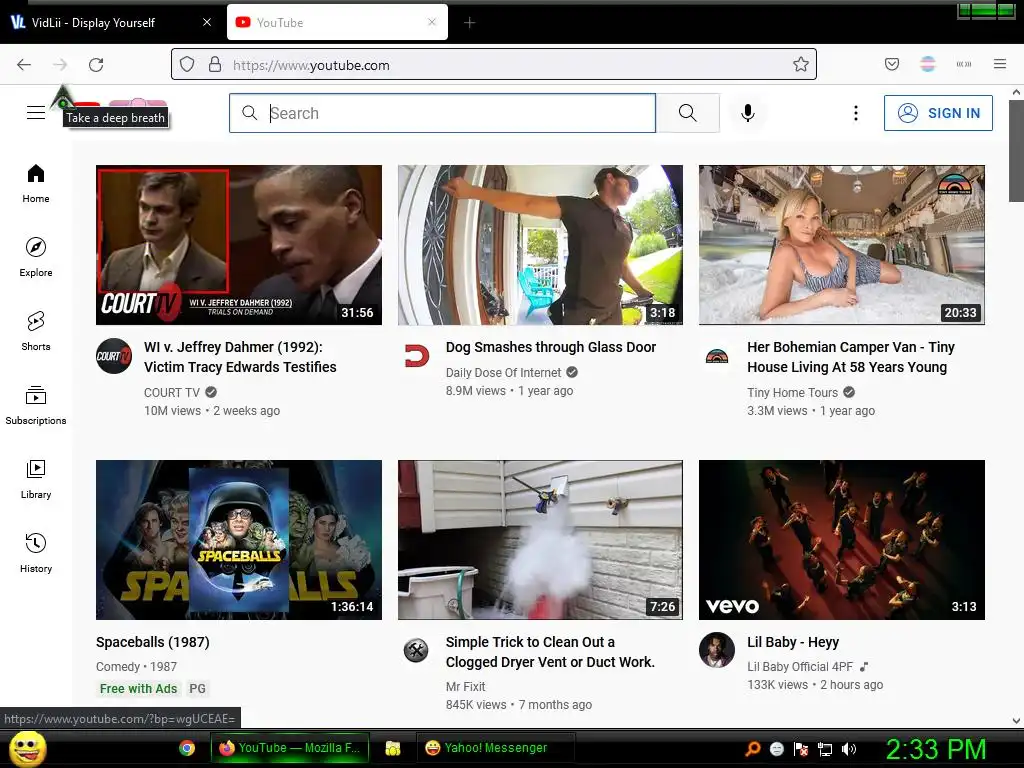Open Daily Dose Of Internet channel name
This screenshot has height=768, width=1024.
click(504, 372)
